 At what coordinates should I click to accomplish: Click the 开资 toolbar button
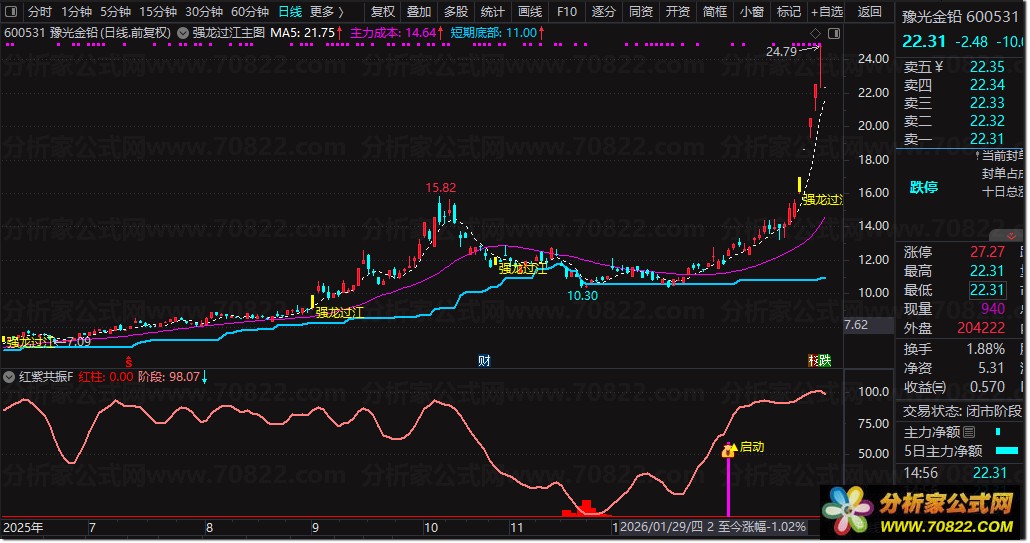[x=677, y=11]
